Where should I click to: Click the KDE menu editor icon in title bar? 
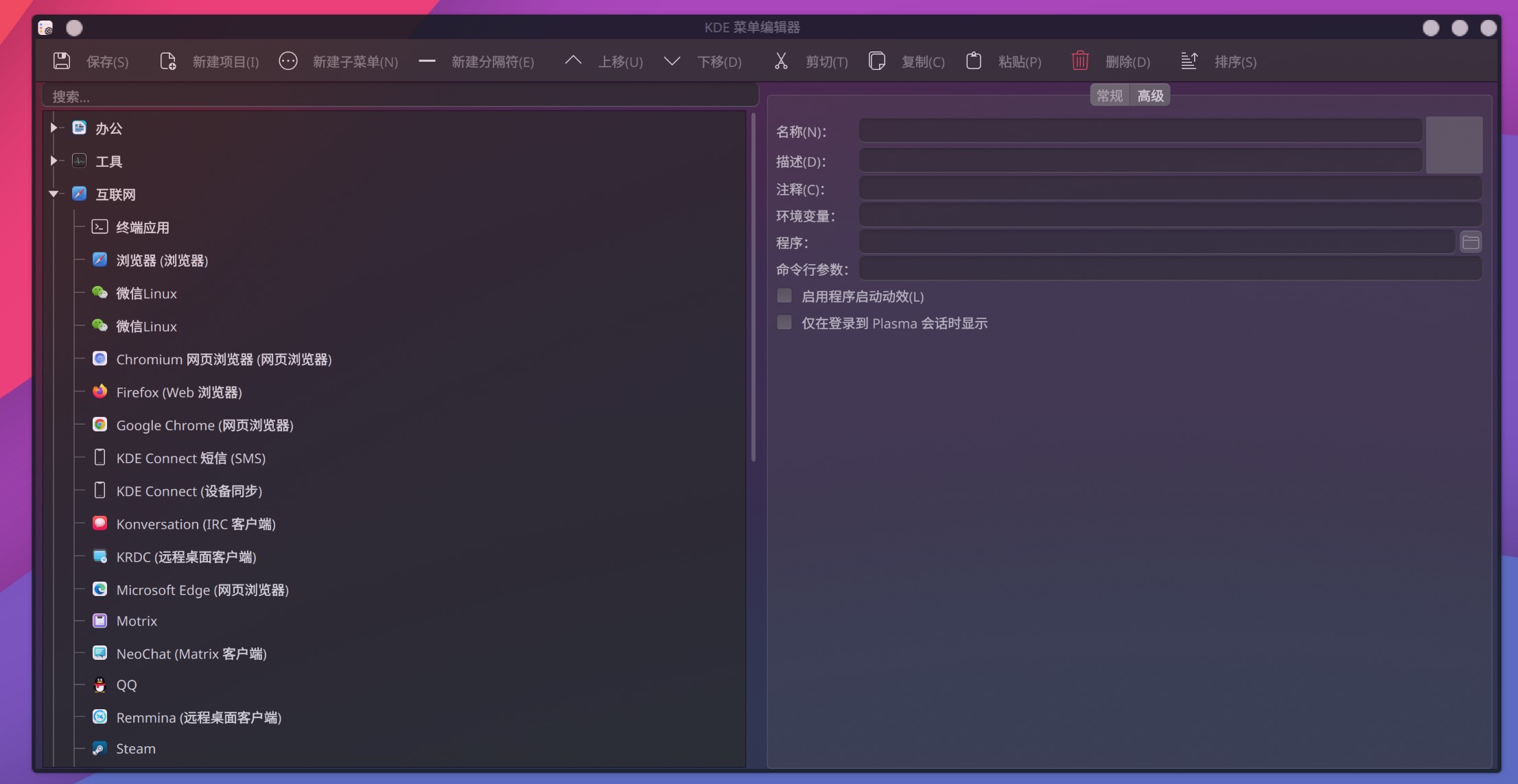pos(45,27)
